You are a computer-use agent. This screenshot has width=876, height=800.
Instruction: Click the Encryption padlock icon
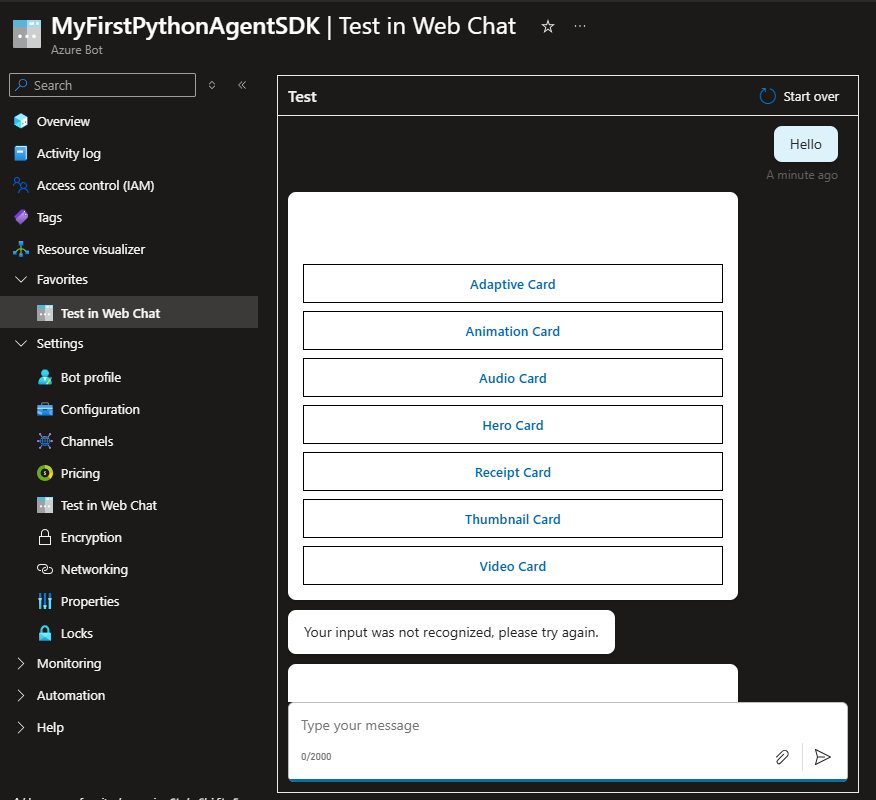pos(45,537)
